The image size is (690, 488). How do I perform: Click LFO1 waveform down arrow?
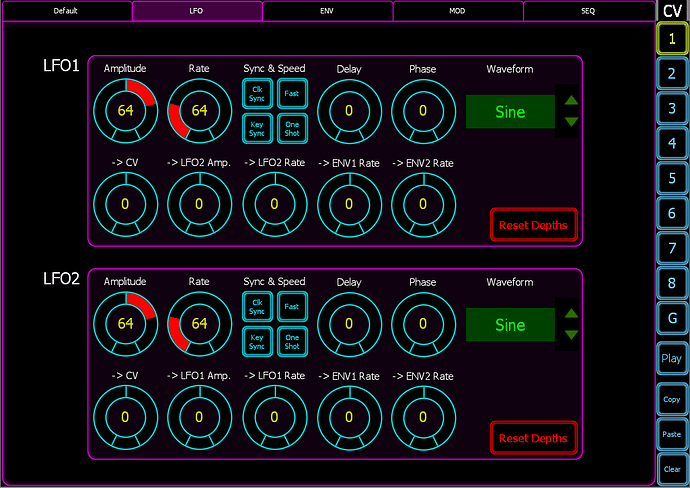[x=571, y=121]
